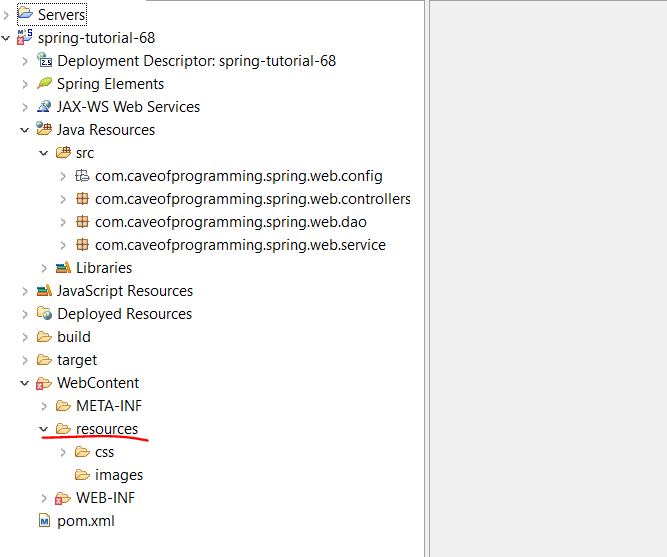Click the images folder icon
Image resolution: width=667 pixels, height=557 pixels.
tap(83, 474)
